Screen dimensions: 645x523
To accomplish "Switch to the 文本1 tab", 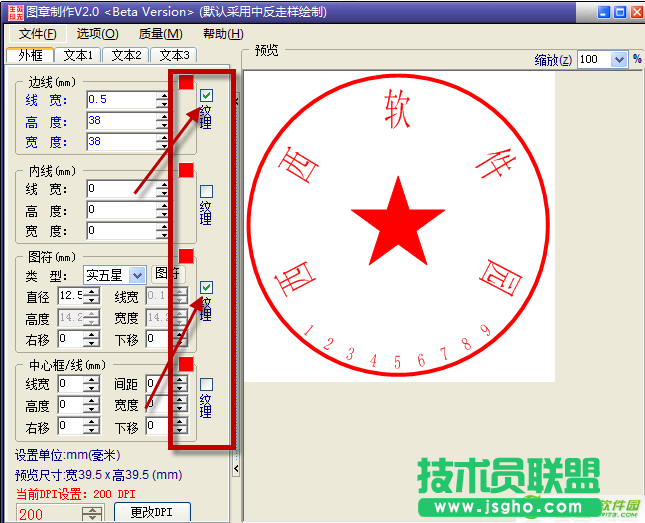I will [x=78, y=55].
